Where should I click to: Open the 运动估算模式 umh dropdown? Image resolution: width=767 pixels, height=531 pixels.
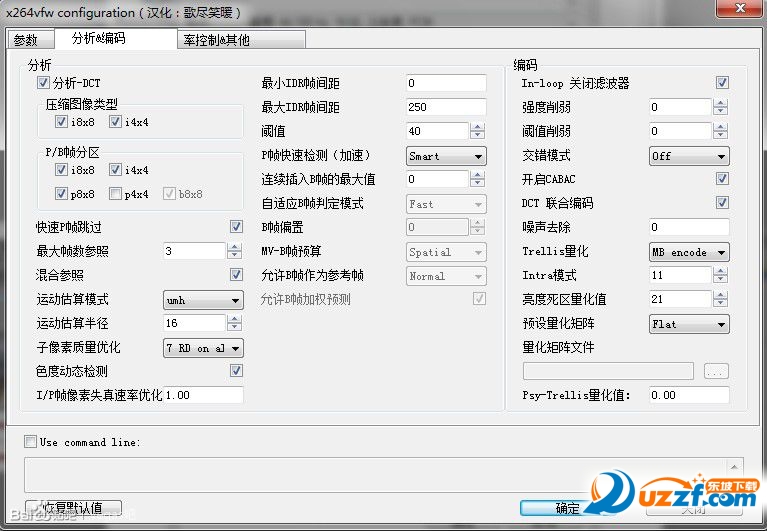[x=203, y=300]
